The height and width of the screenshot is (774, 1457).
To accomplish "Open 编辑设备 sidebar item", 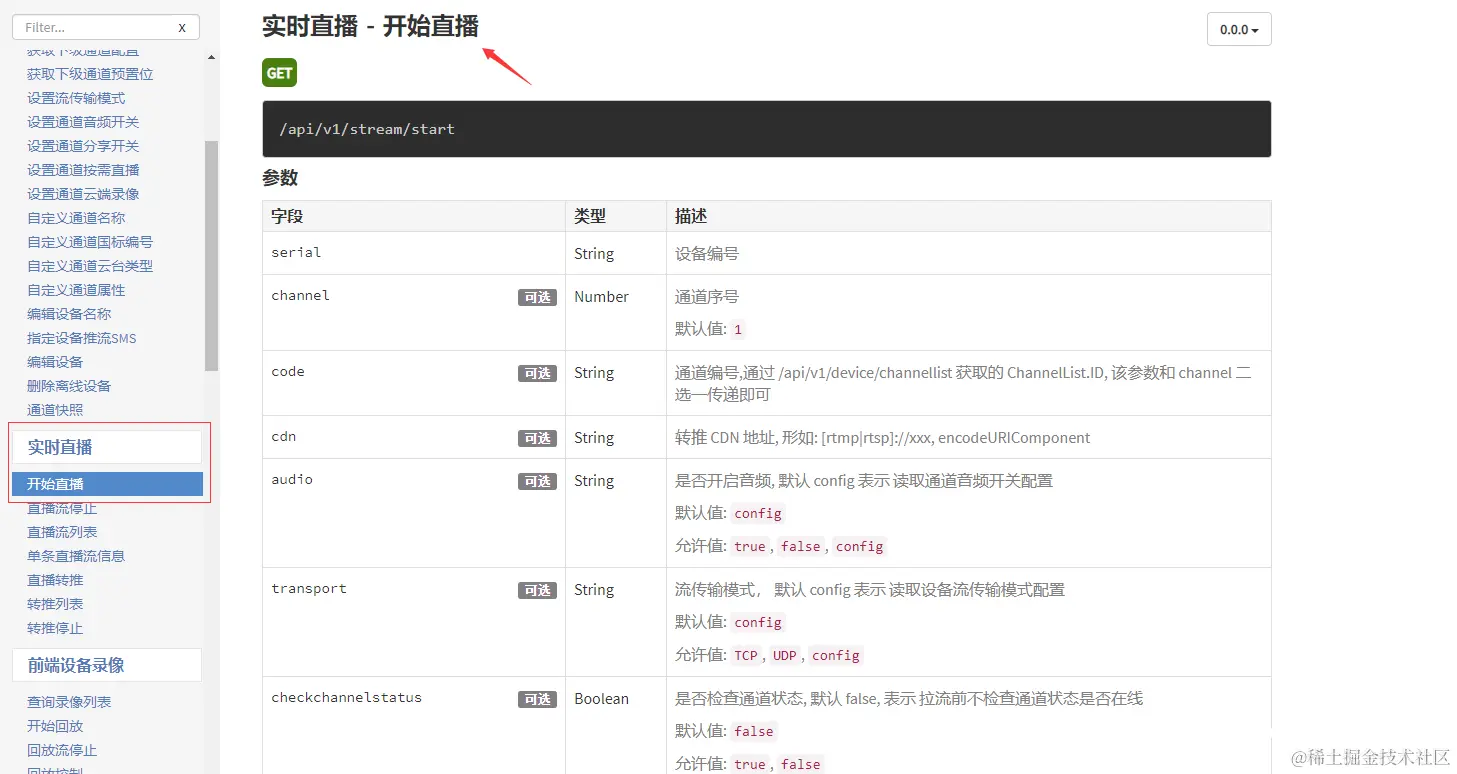I will point(55,362).
